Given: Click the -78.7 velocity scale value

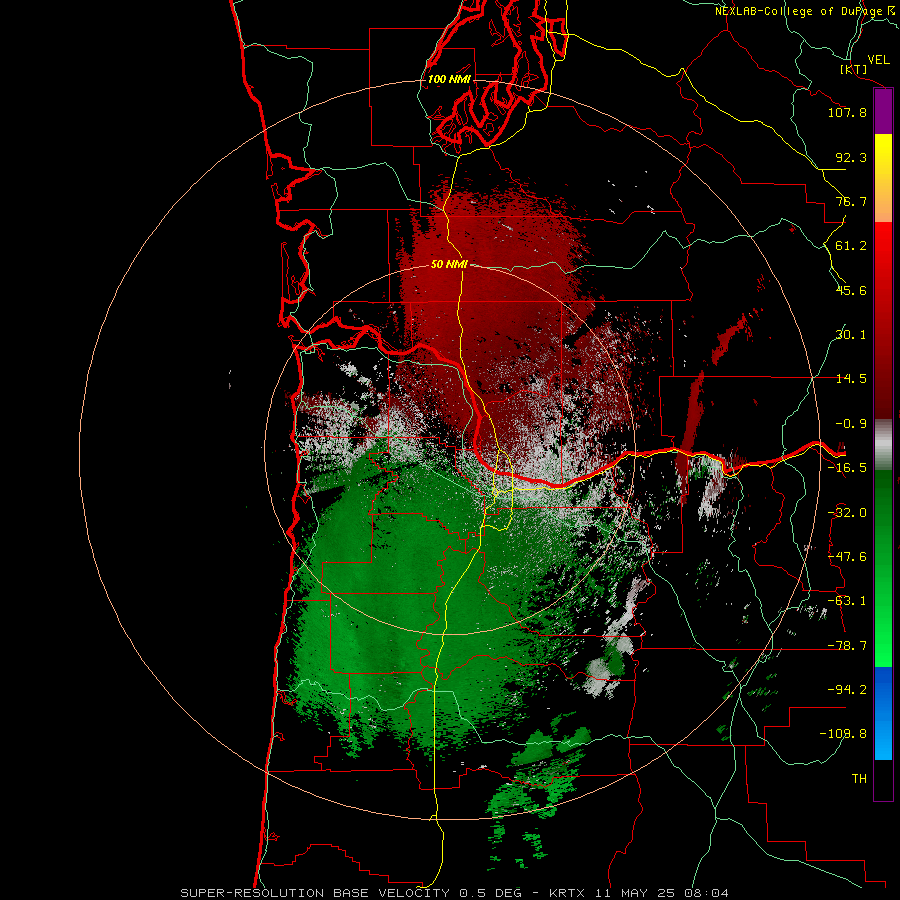Looking at the screenshot, I should tap(847, 646).
